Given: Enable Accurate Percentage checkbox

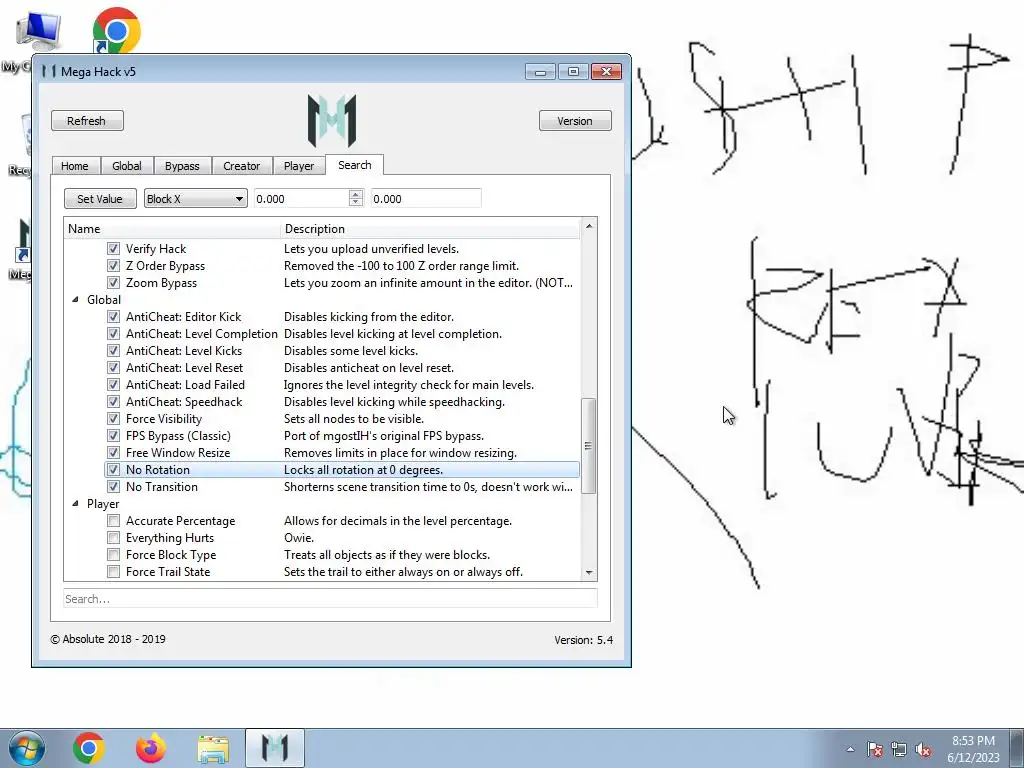Looking at the screenshot, I should click(x=114, y=520).
